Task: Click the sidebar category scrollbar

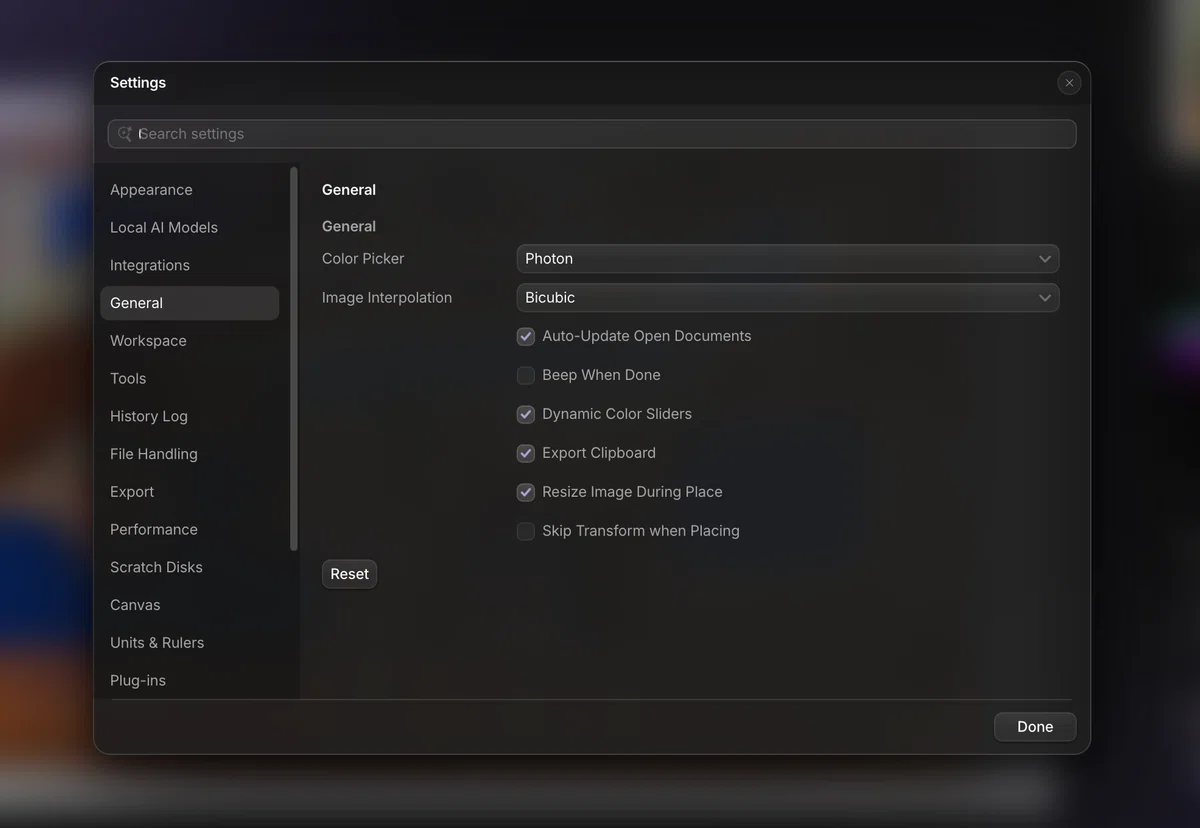Action: (x=294, y=359)
